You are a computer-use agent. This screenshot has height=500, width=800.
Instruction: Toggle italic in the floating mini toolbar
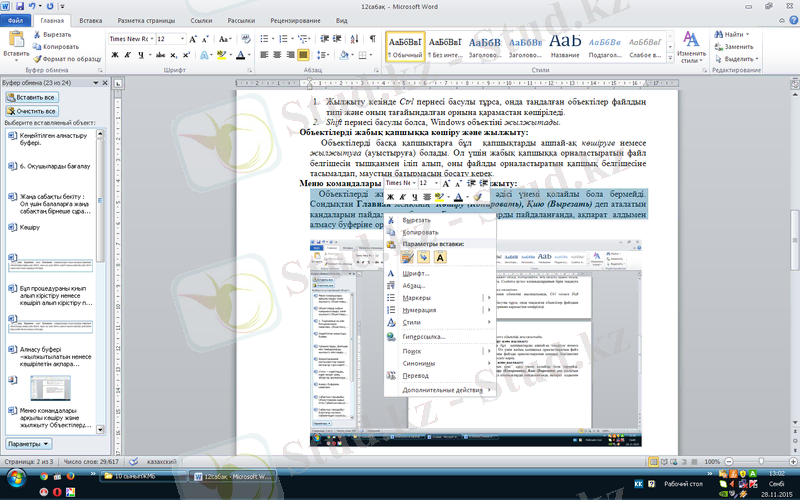pyautogui.click(x=403, y=197)
